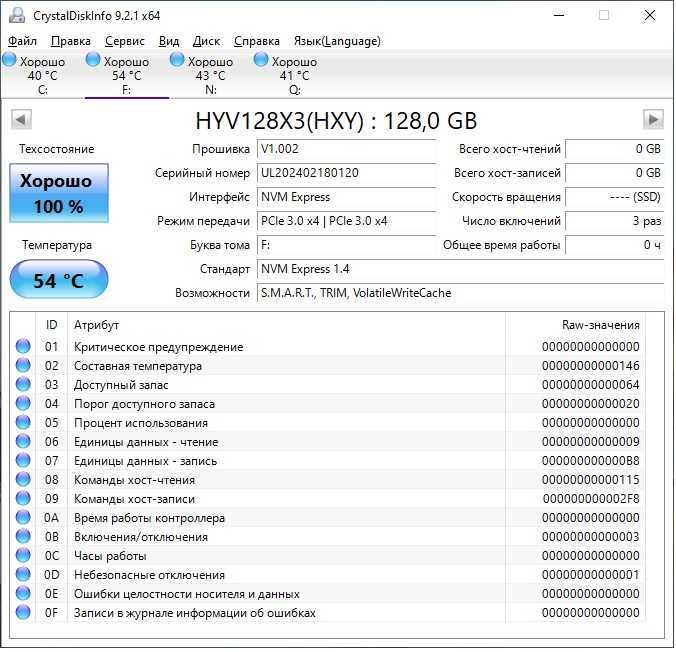Click status orb for Порог доступного запаса
The height and width of the screenshot is (652, 676).
(23, 403)
